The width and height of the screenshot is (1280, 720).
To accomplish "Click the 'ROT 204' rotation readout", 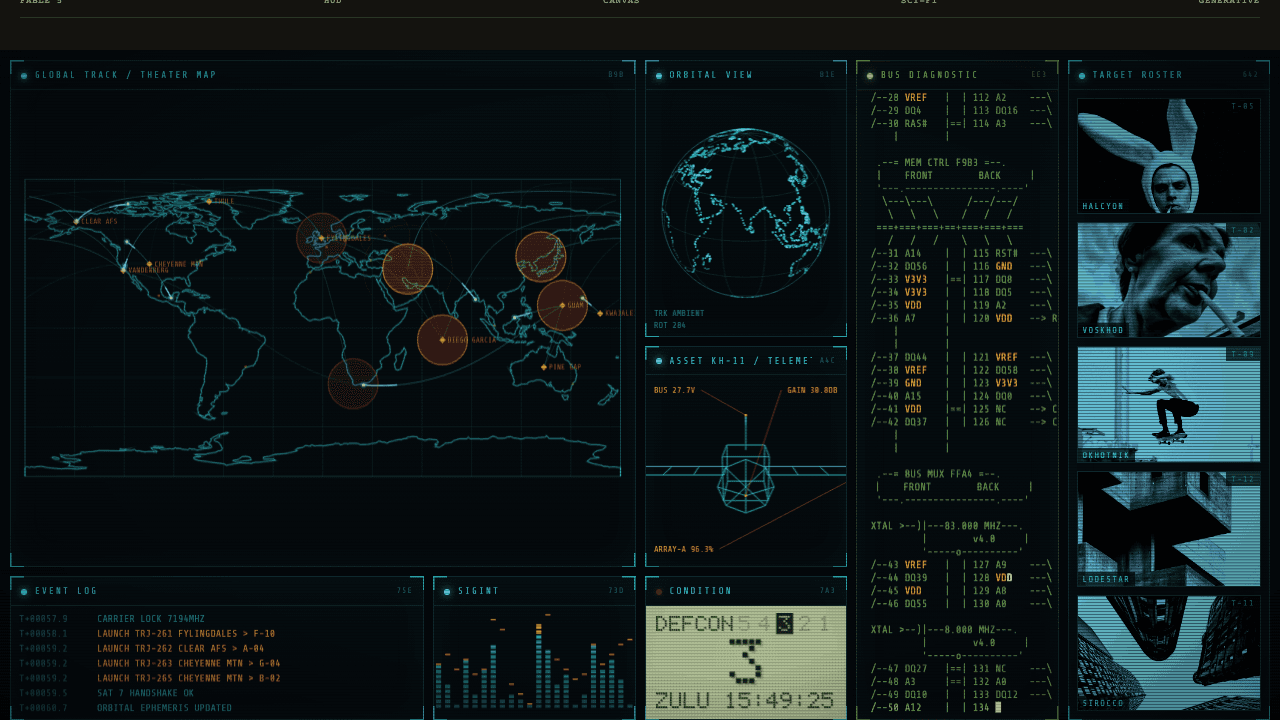I will [670, 325].
